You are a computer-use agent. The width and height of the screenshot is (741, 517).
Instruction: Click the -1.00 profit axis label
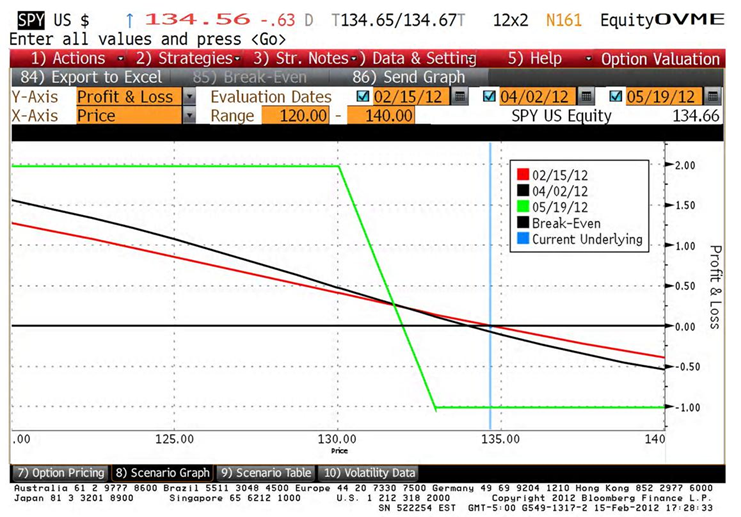[688, 407]
